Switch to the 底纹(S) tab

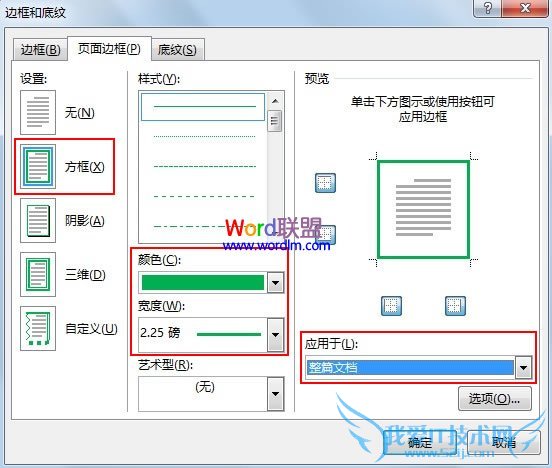[x=177, y=50]
